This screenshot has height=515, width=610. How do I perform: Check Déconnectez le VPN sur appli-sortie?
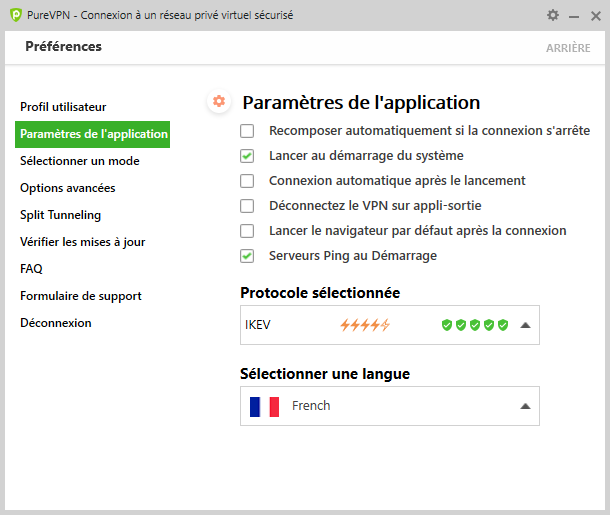click(x=247, y=206)
